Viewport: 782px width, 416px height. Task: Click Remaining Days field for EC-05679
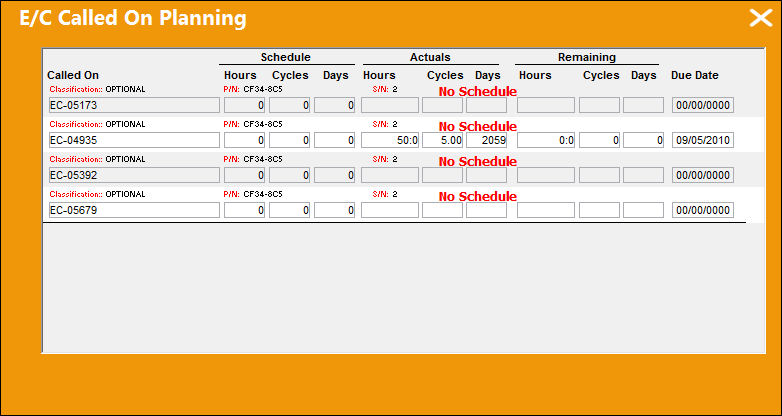(x=643, y=210)
